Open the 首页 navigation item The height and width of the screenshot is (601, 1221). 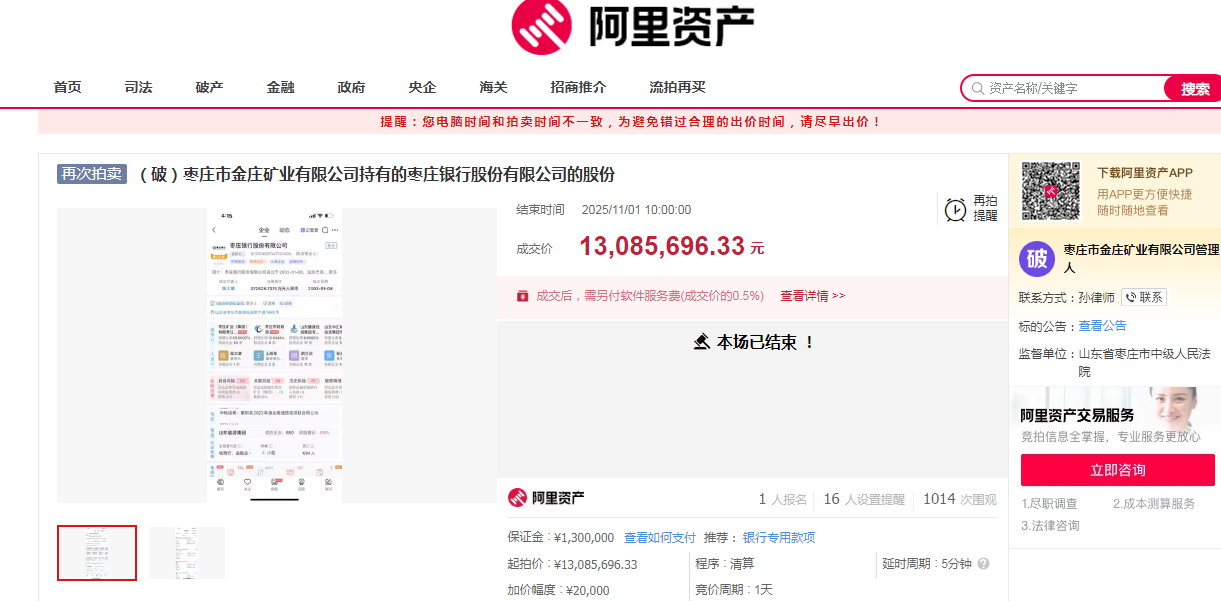(68, 87)
